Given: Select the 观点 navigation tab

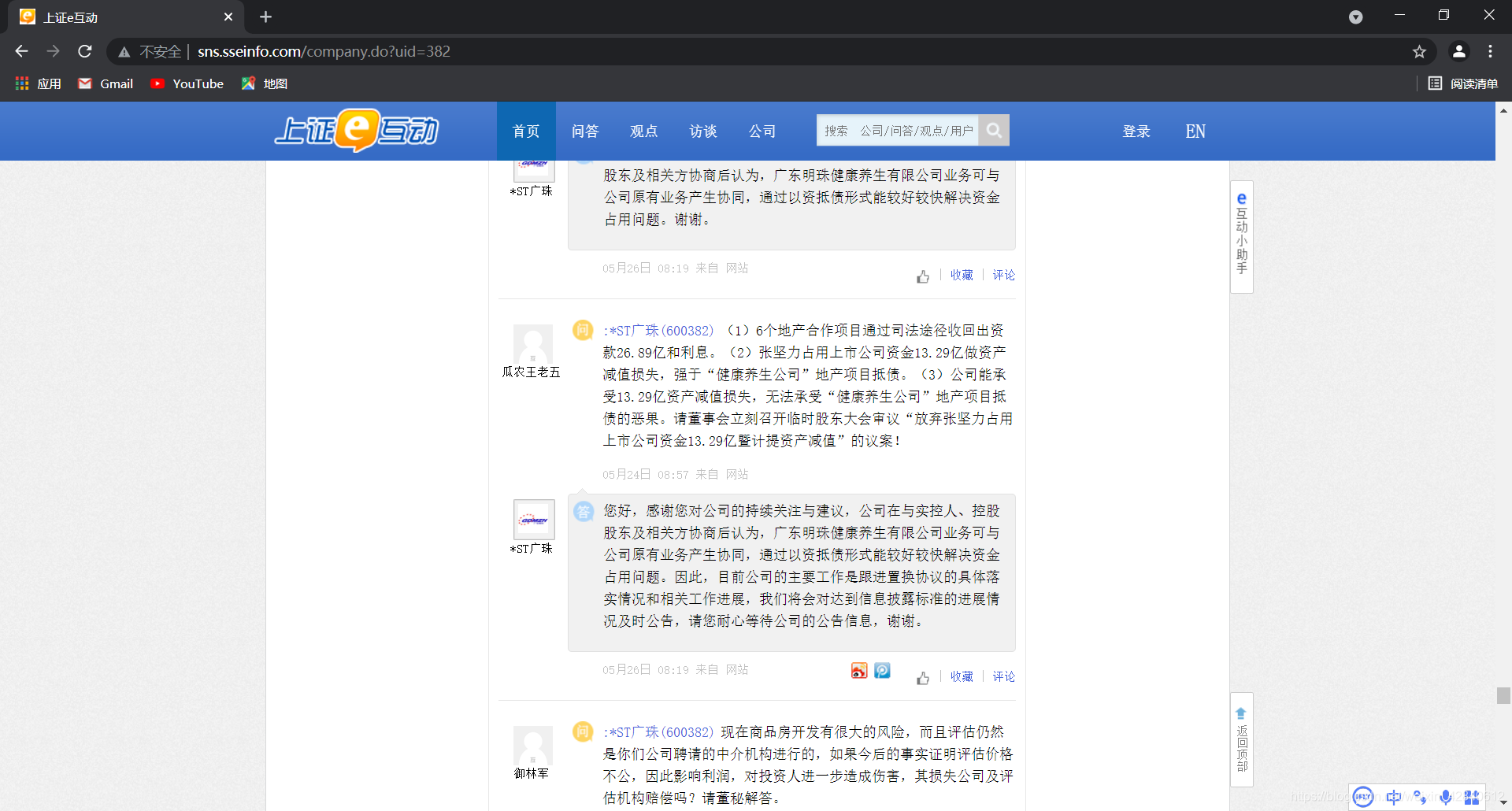Looking at the screenshot, I should pyautogui.click(x=644, y=131).
